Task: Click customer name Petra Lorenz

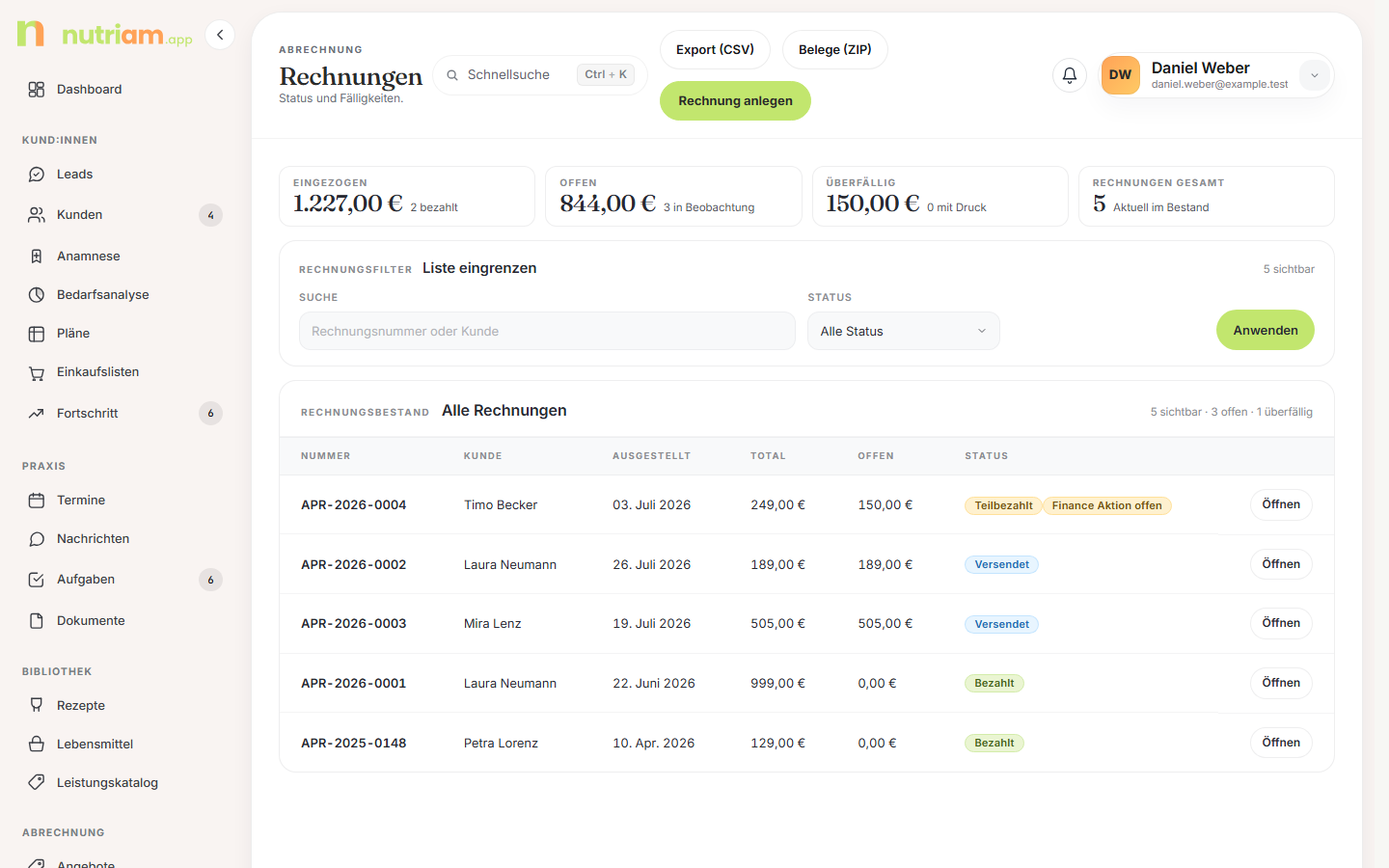Action: coord(501,744)
